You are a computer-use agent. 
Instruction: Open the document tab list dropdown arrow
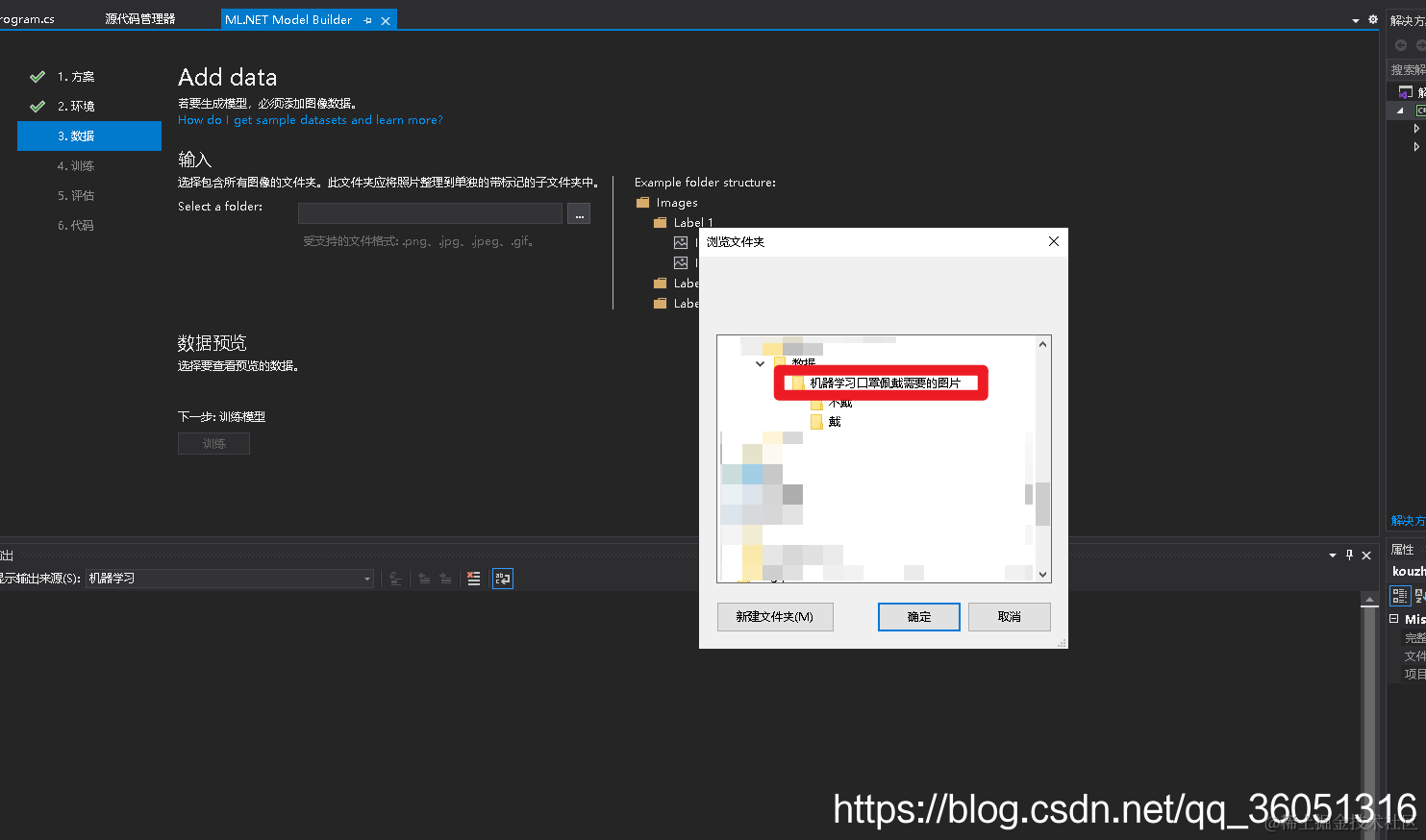(1356, 20)
